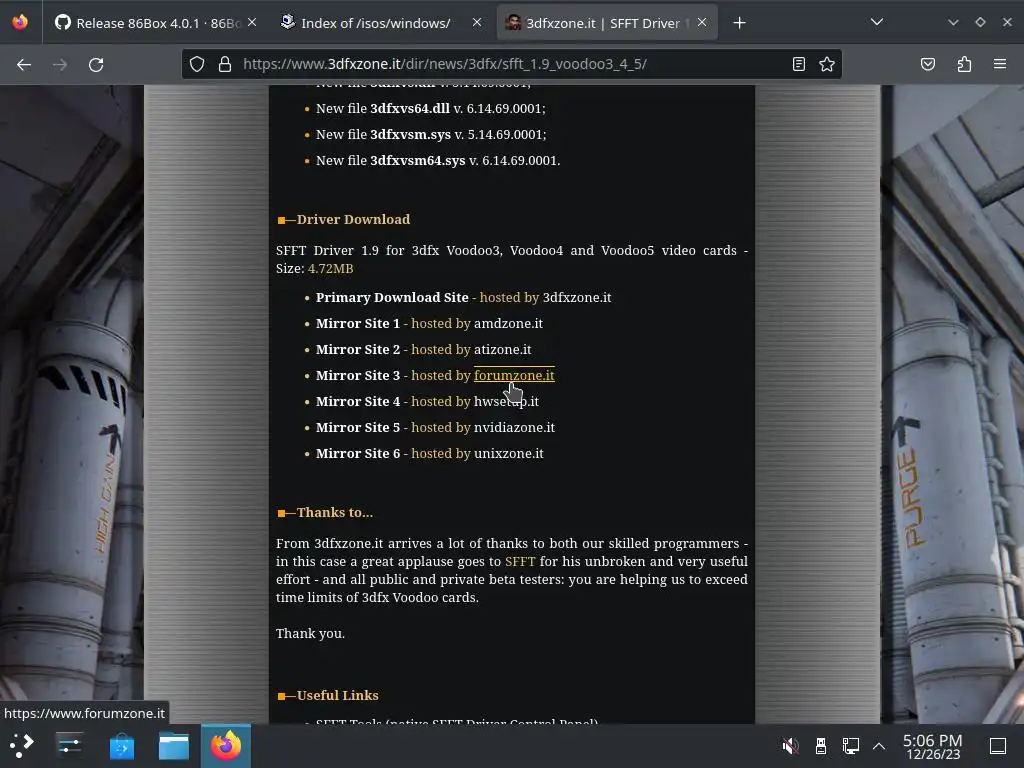Open the KDE application launcher

click(x=22, y=745)
